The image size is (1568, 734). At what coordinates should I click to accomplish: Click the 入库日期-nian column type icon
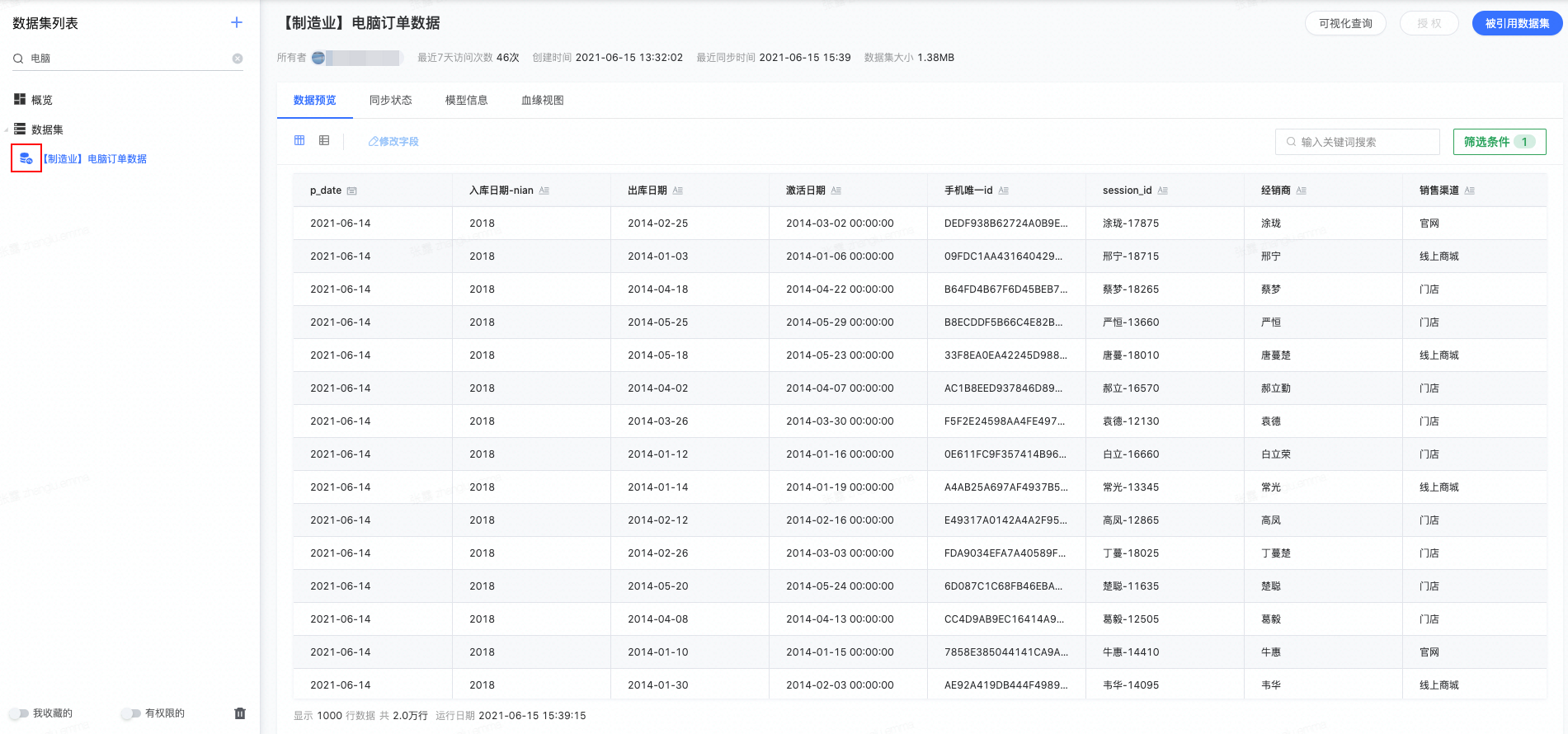(544, 191)
